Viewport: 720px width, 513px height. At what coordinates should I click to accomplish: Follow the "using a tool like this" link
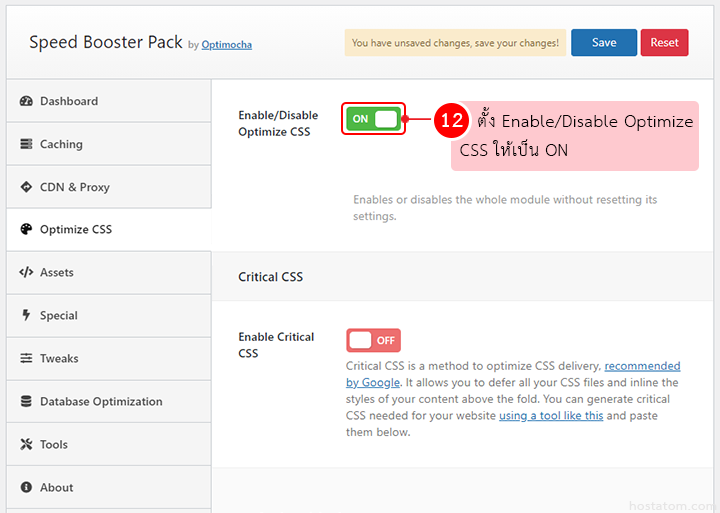point(551,415)
